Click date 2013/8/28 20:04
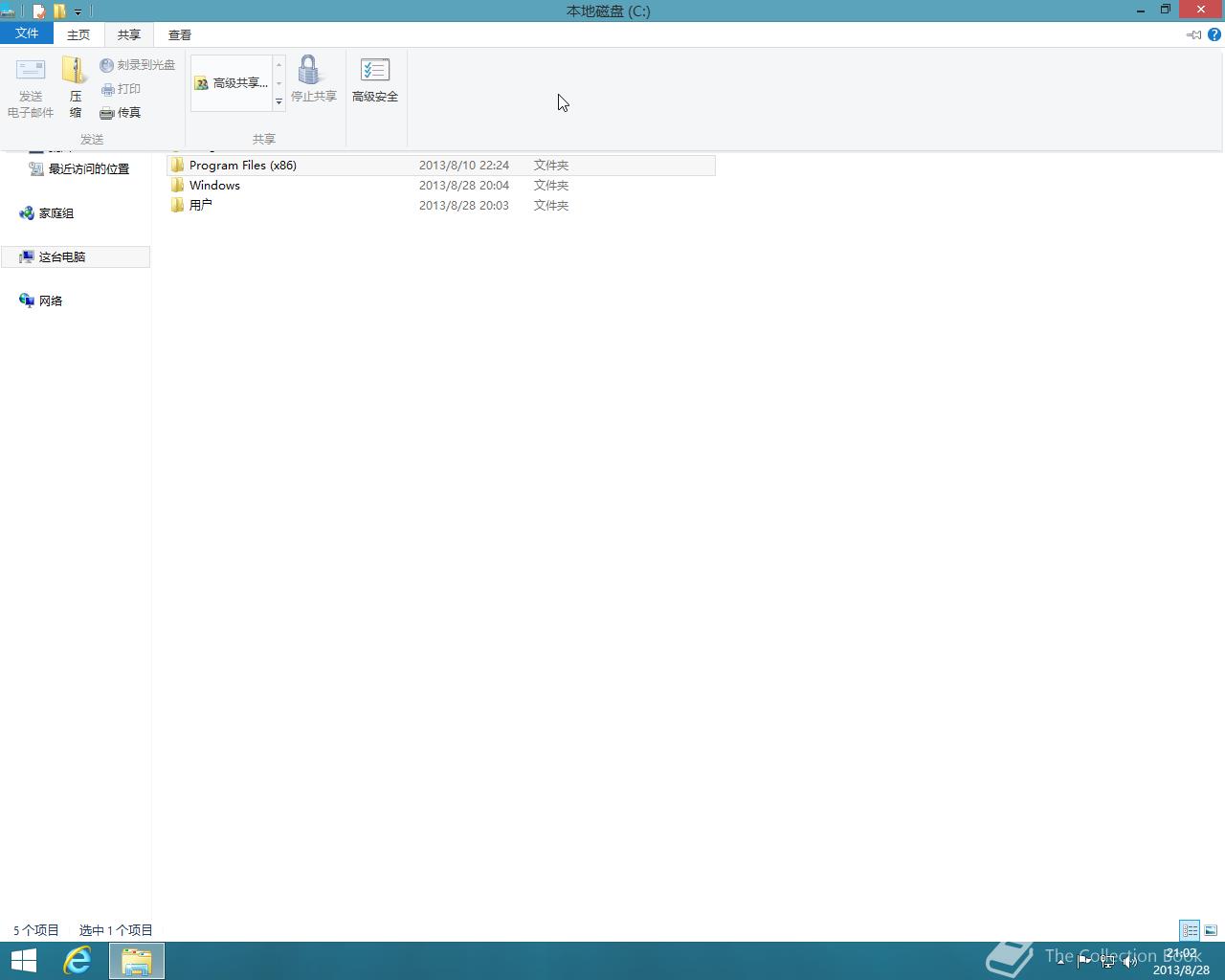 click(x=464, y=186)
